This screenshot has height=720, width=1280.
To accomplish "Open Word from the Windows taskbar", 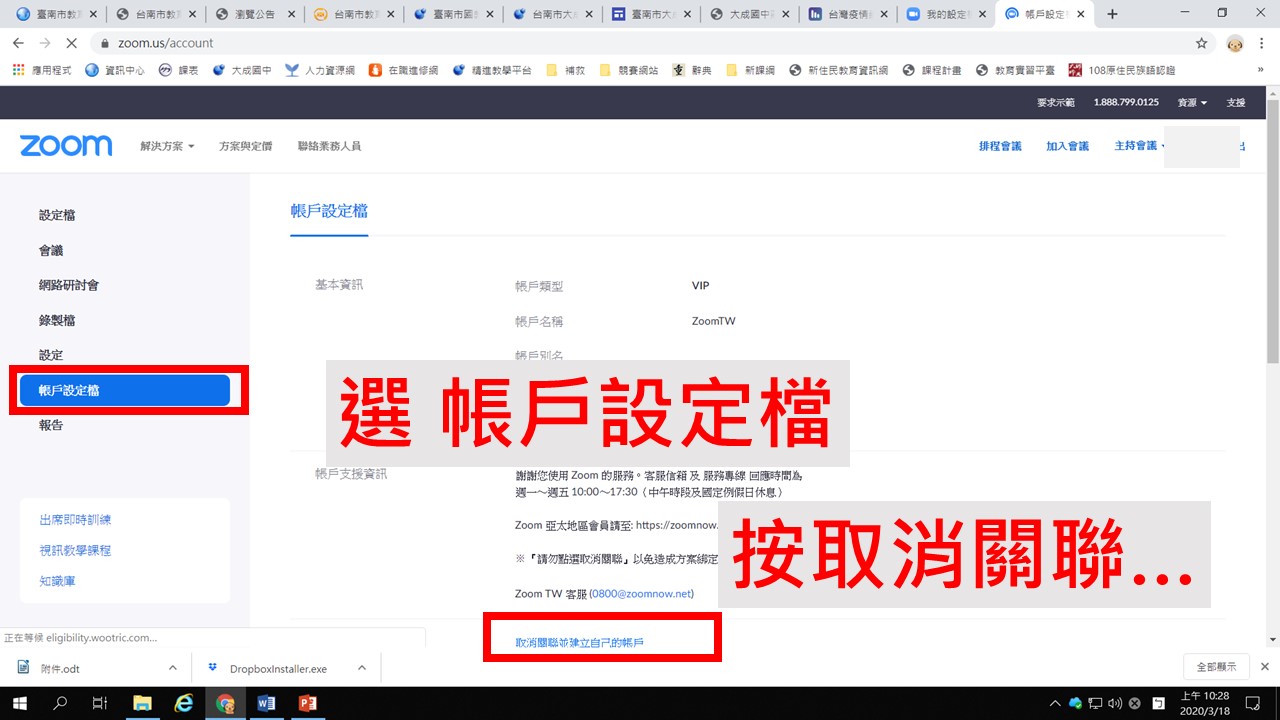I will pyautogui.click(x=266, y=703).
